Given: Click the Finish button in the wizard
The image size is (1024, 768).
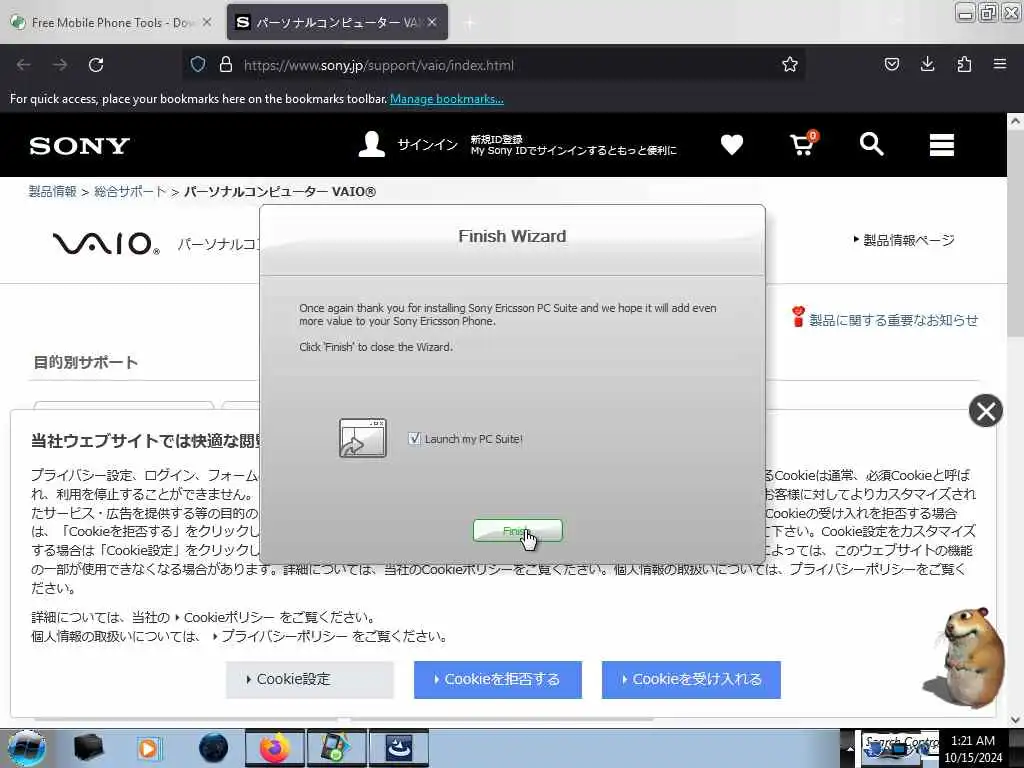Looking at the screenshot, I should point(517,530).
